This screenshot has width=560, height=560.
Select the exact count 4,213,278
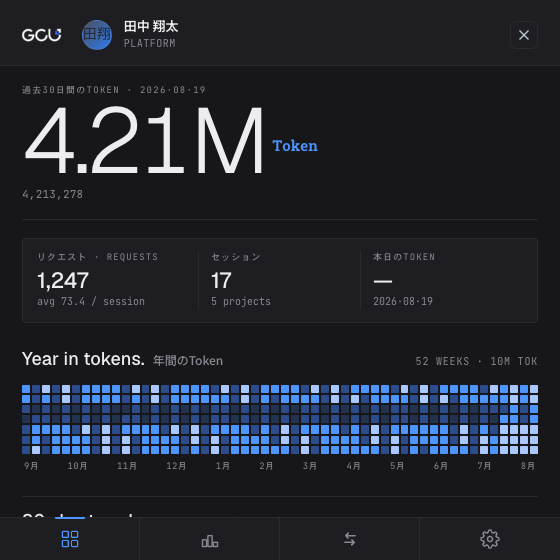coord(52,194)
